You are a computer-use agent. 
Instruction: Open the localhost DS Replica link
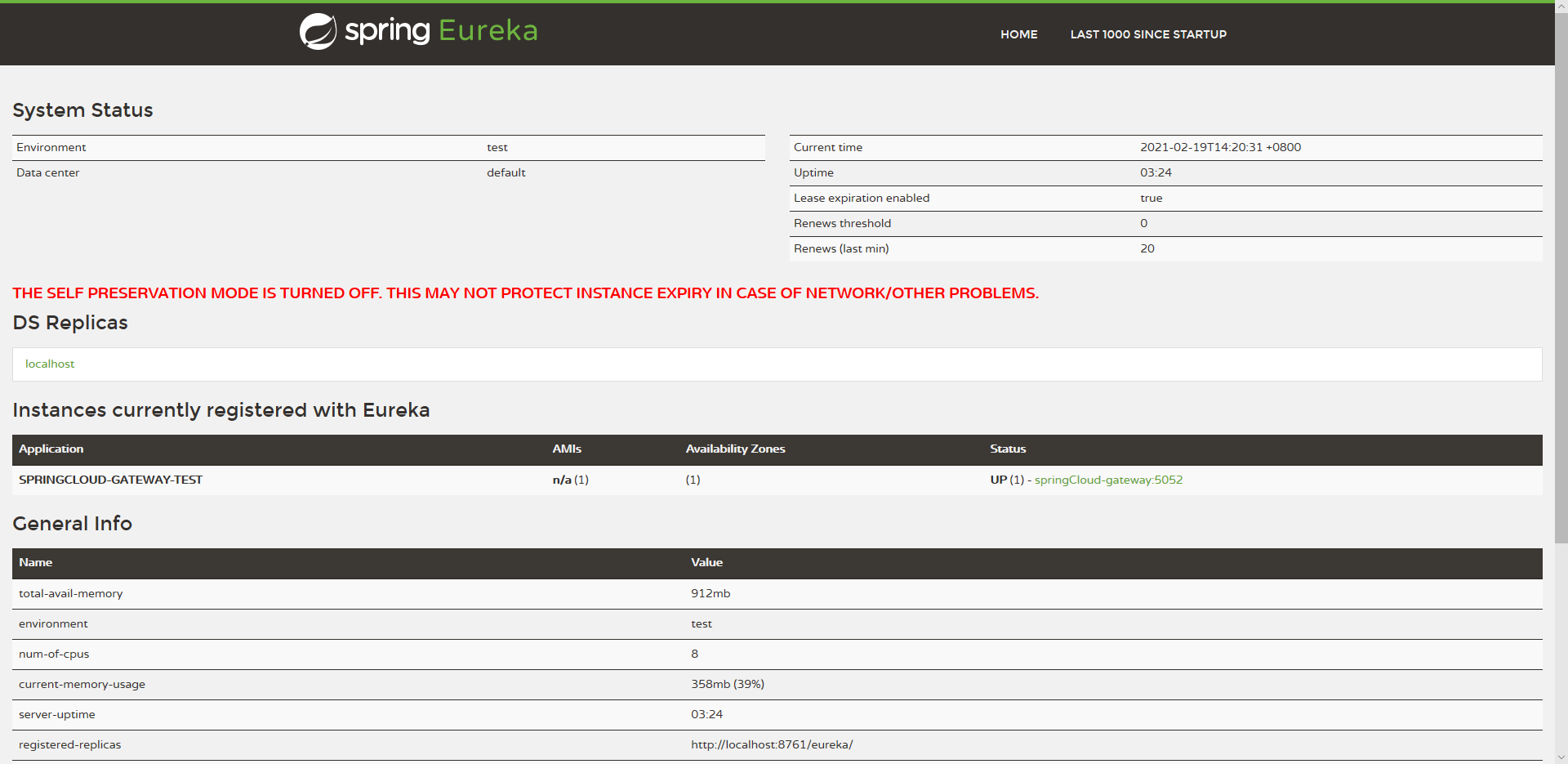pos(49,364)
